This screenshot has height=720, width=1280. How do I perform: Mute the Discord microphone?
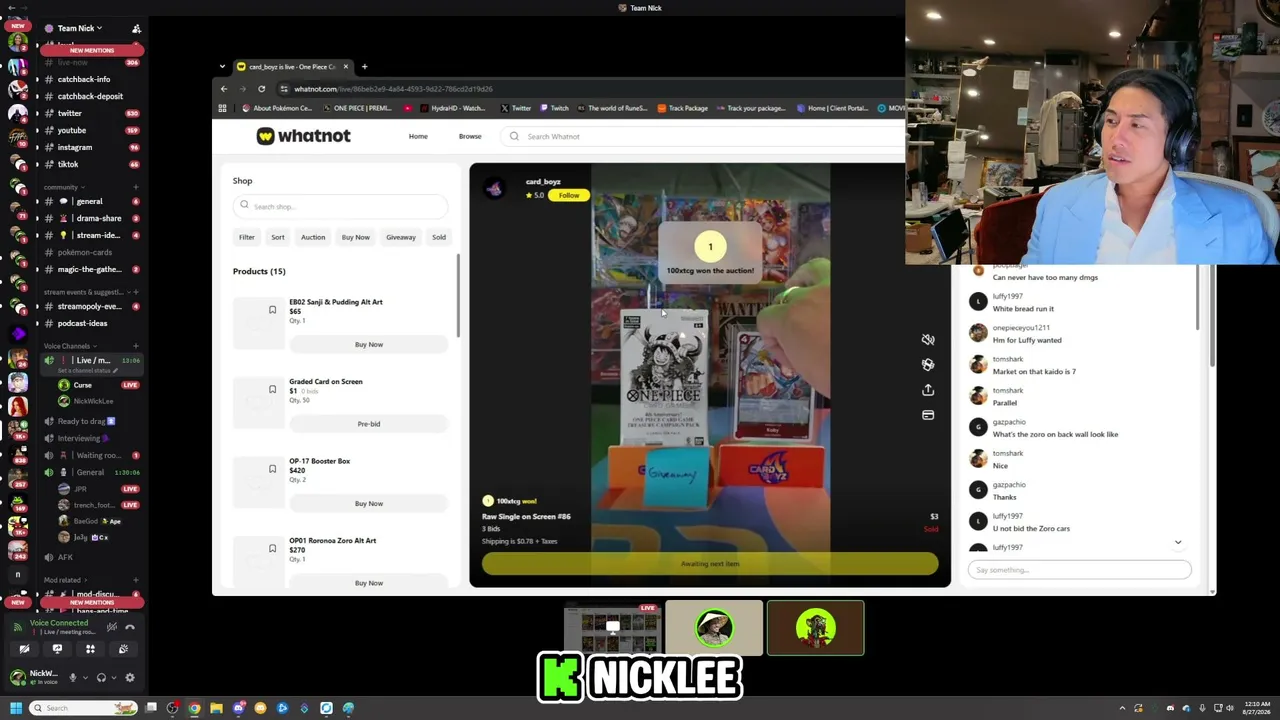tap(72, 678)
